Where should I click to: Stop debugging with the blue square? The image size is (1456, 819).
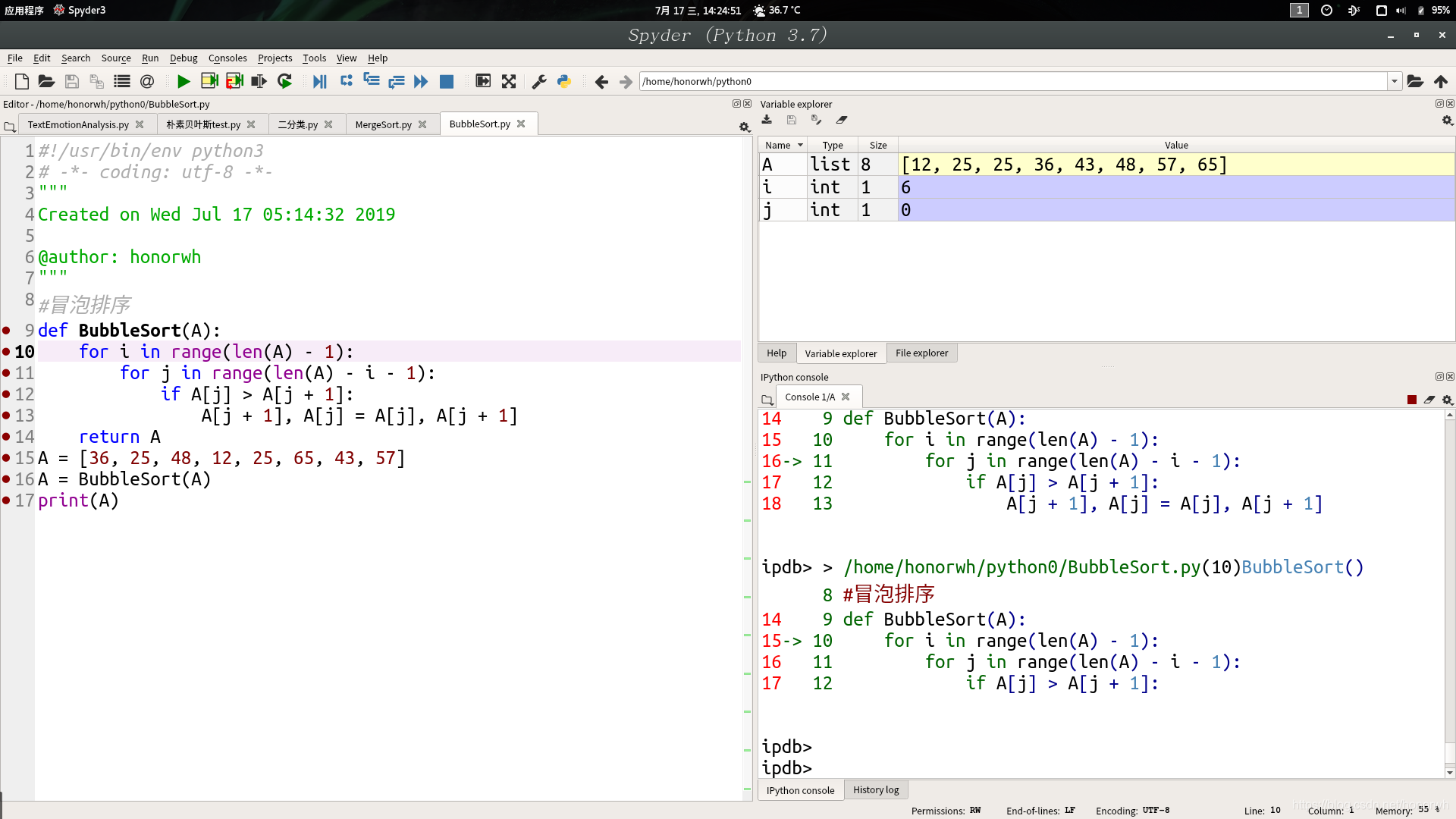click(447, 81)
